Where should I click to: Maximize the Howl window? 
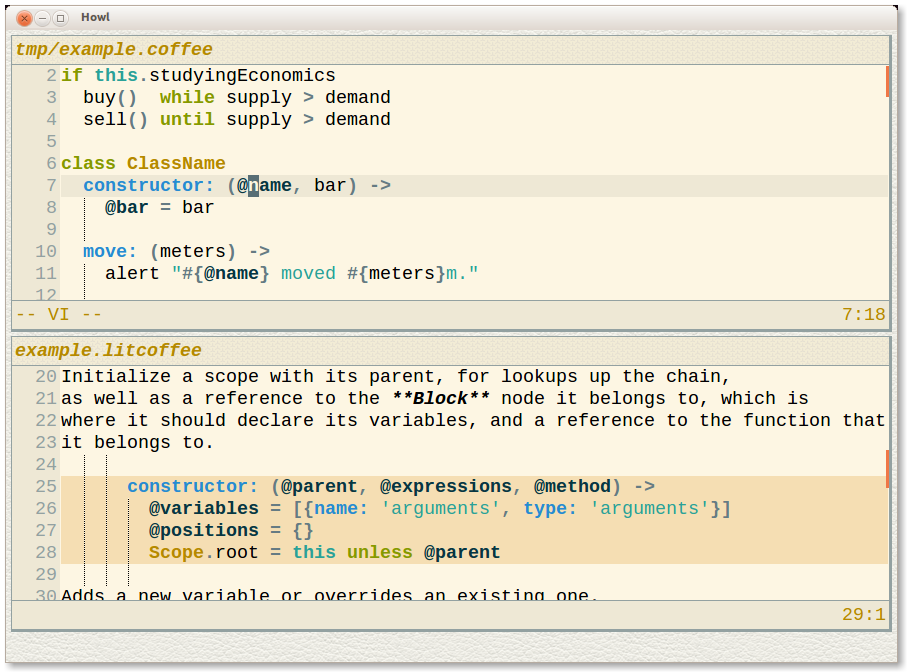click(60, 19)
